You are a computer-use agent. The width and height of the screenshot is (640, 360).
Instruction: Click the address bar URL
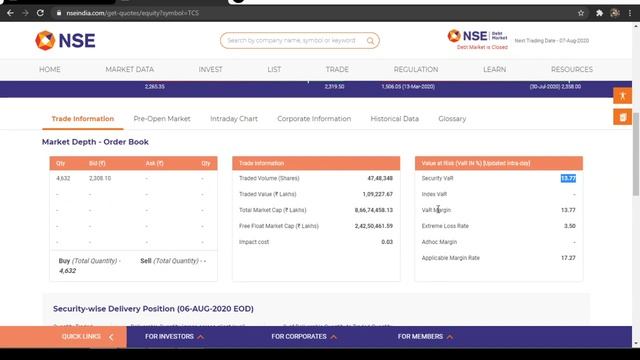click(x=132, y=13)
